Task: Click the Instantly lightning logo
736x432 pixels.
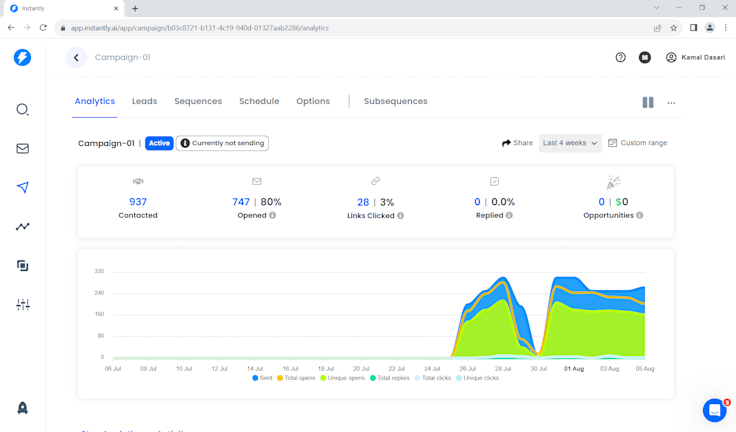Action: tap(22, 57)
